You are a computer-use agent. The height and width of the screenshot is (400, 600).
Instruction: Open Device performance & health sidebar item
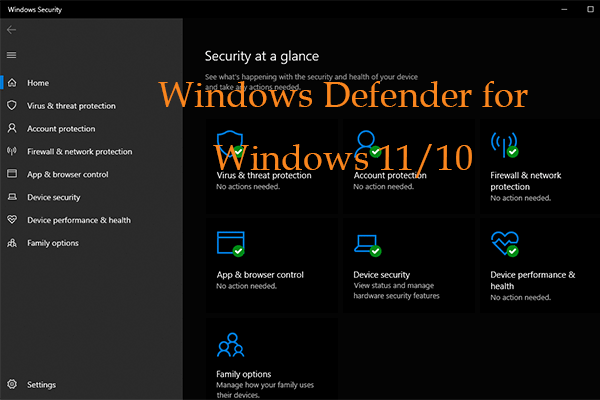point(79,220)
